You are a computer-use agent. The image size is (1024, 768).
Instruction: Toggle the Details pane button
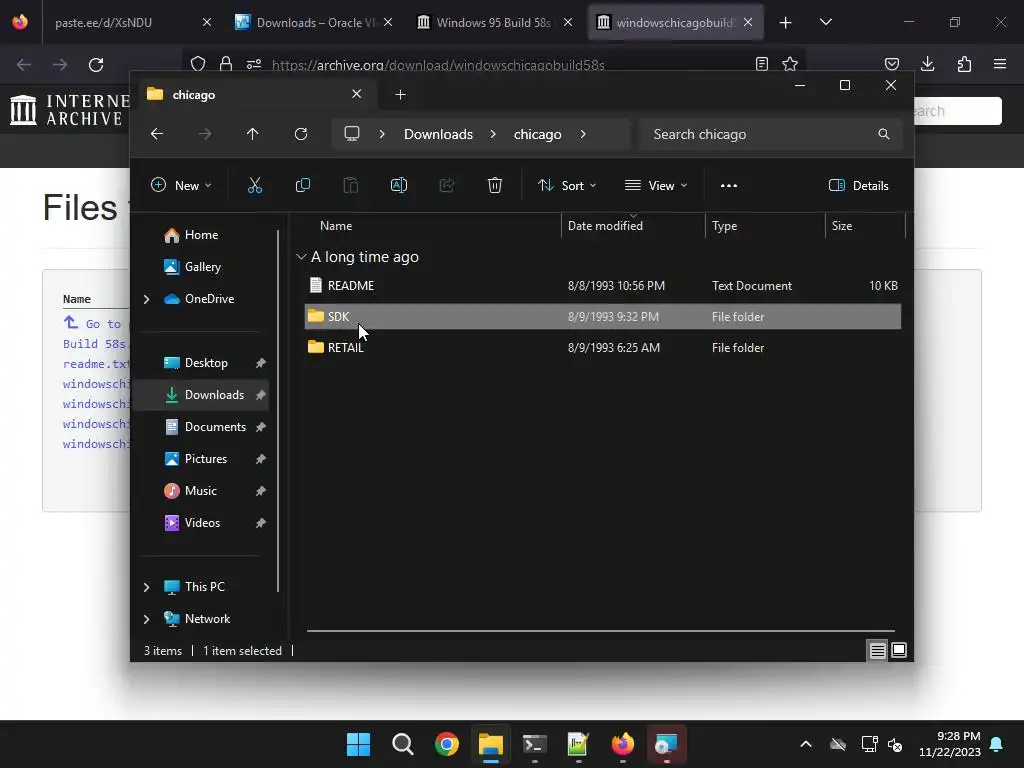click(859, 185)
